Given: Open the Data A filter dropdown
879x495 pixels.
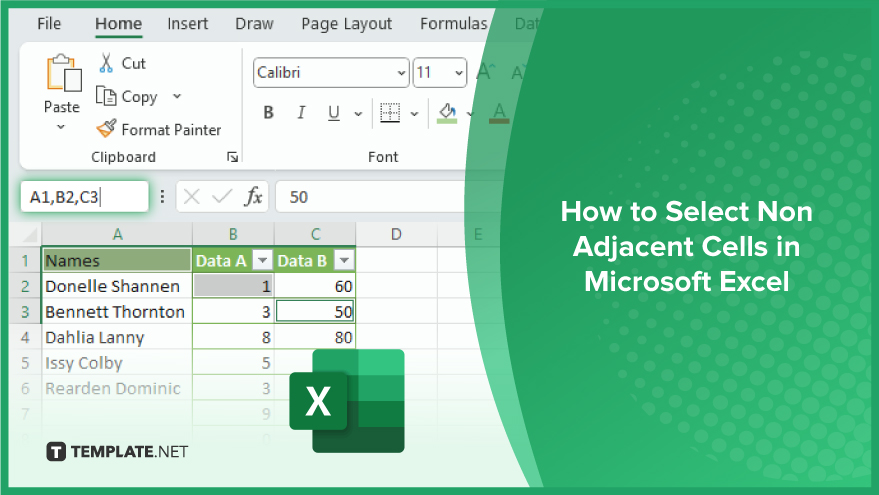Looking at the screenshot, I should coord(262,260).
